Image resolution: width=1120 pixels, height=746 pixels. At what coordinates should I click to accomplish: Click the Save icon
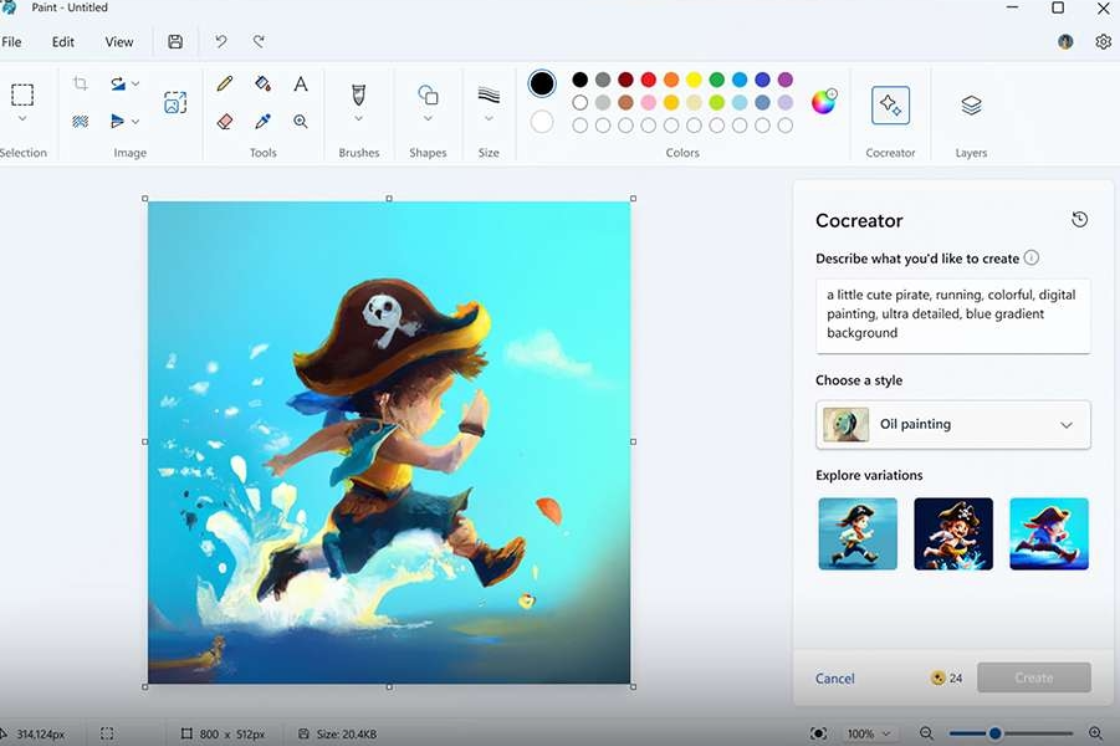175,42
